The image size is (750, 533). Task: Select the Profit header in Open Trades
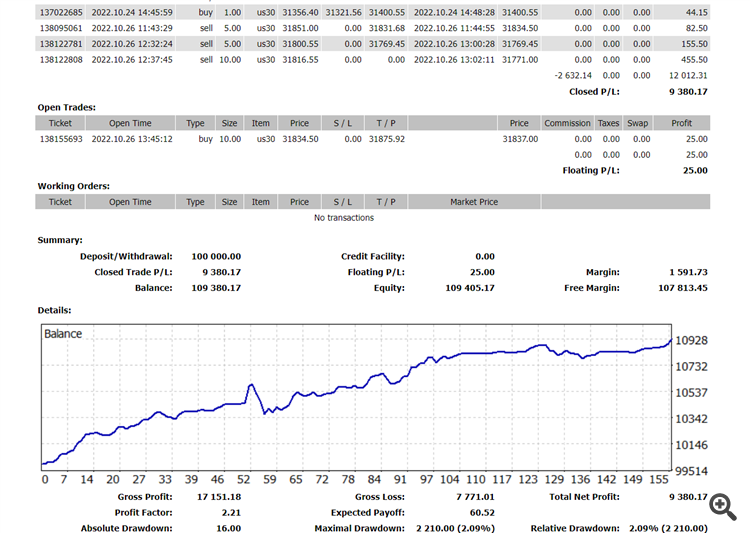click(x=682, y=123)
